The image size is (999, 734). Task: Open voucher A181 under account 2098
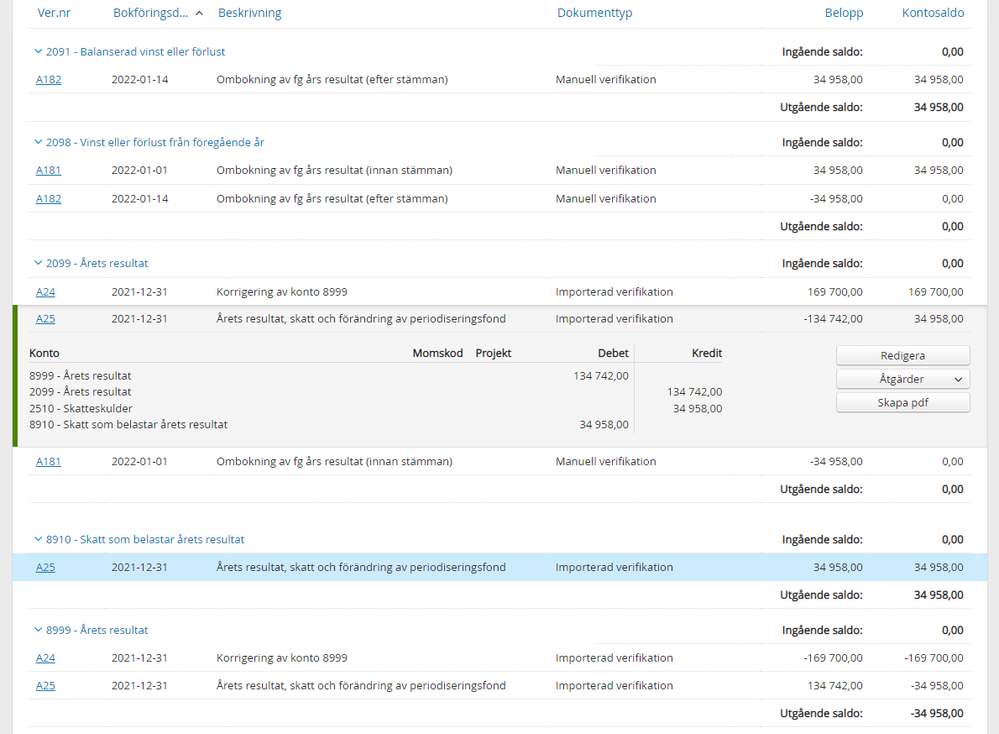[x=48, y=171]
